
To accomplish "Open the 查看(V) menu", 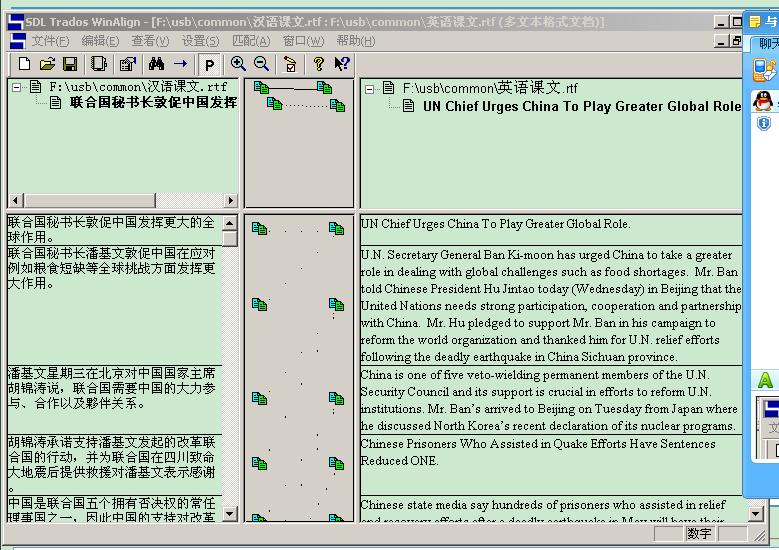I will 150,41.
